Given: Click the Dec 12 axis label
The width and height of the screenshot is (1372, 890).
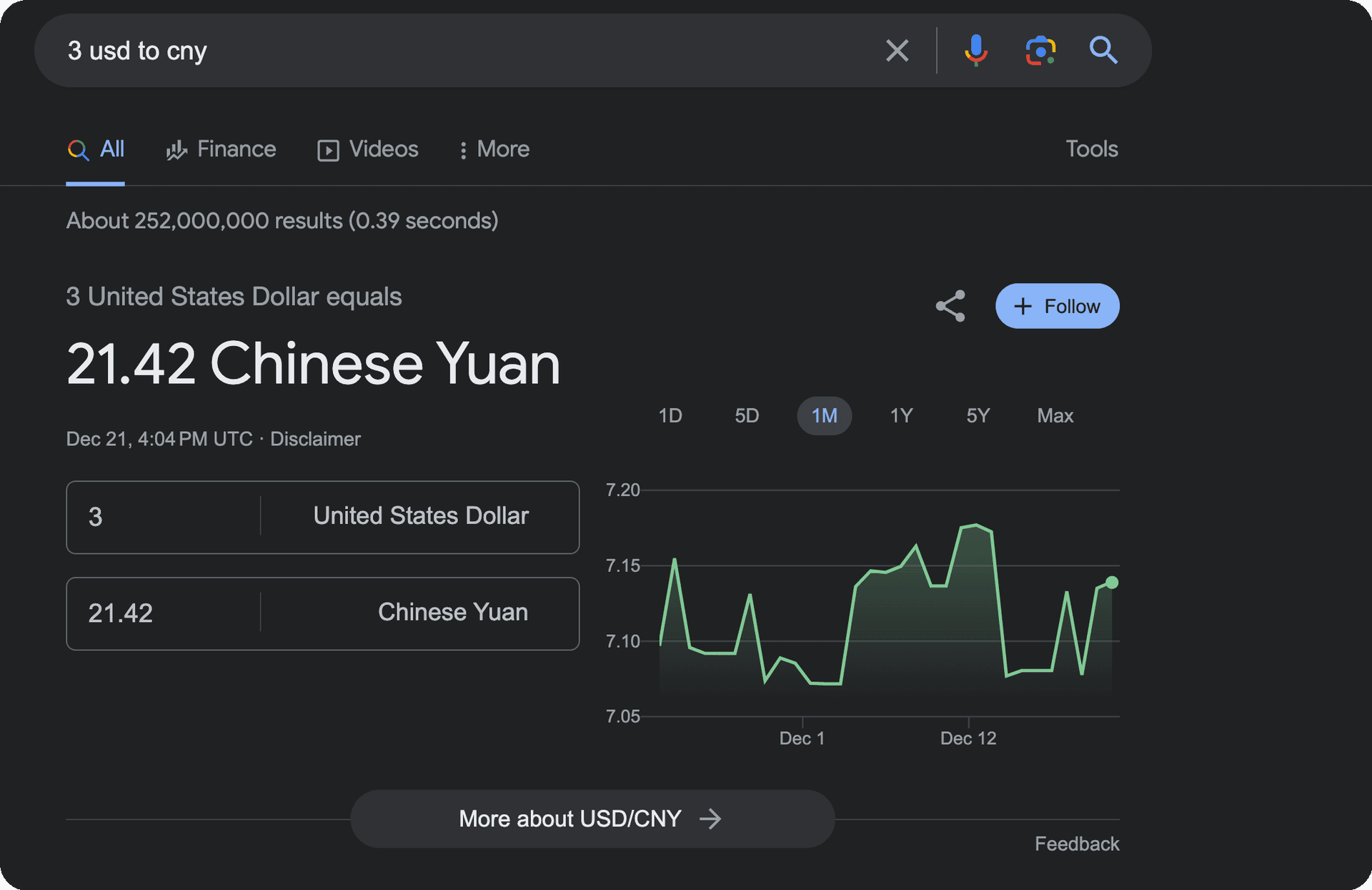Looking at the screenshot, I should click(x=968, y=738).
